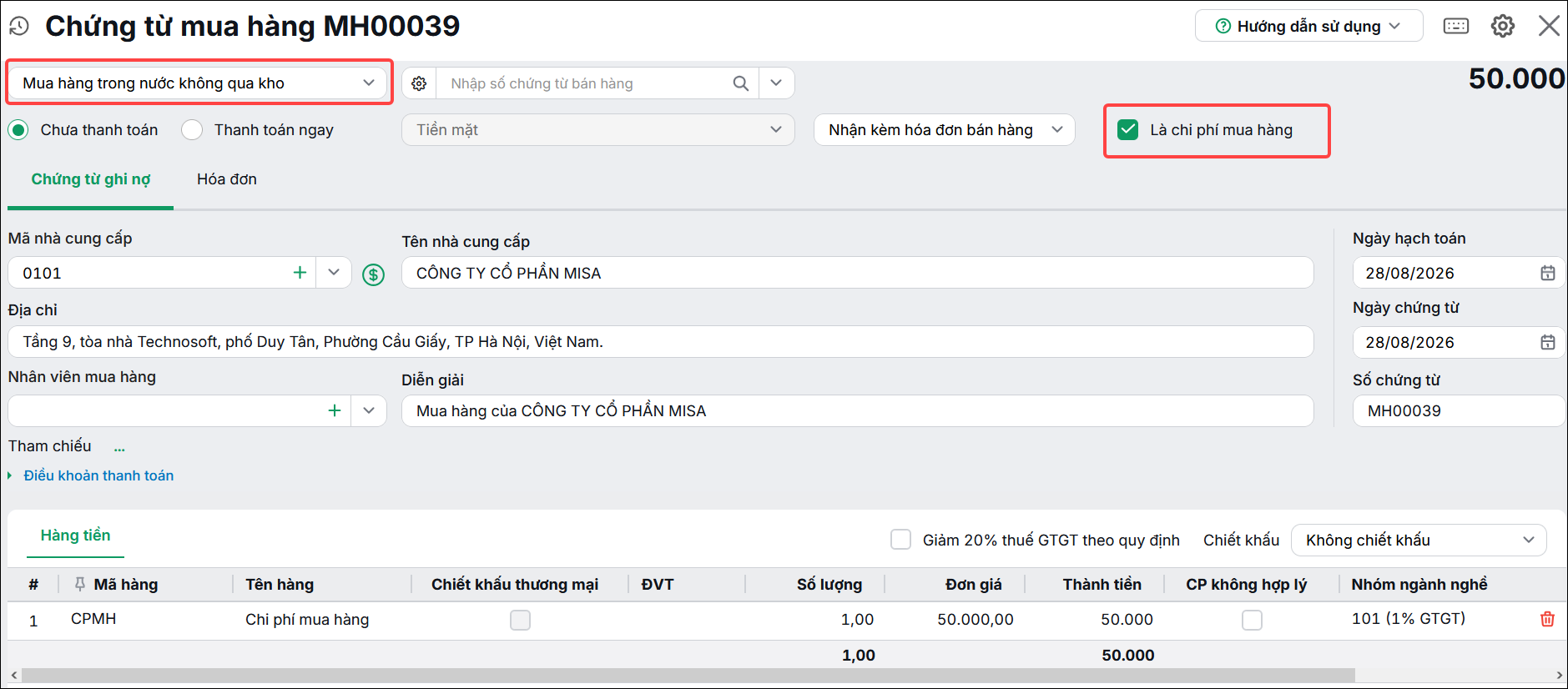Open the settings gear at top right
Screen dimensions: 1568x689
(x=1503, y=26)
